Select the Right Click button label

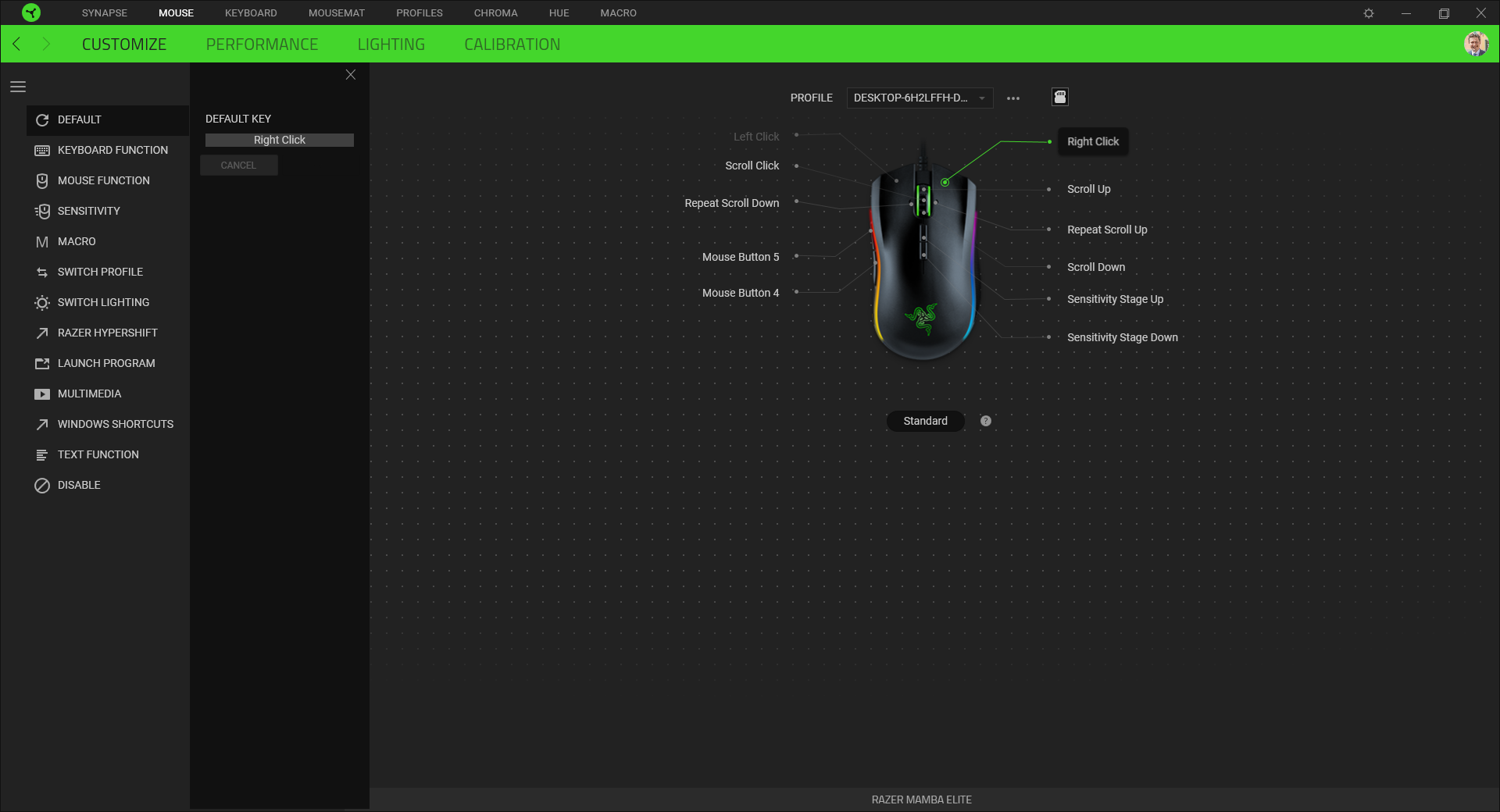(1093, 141)
